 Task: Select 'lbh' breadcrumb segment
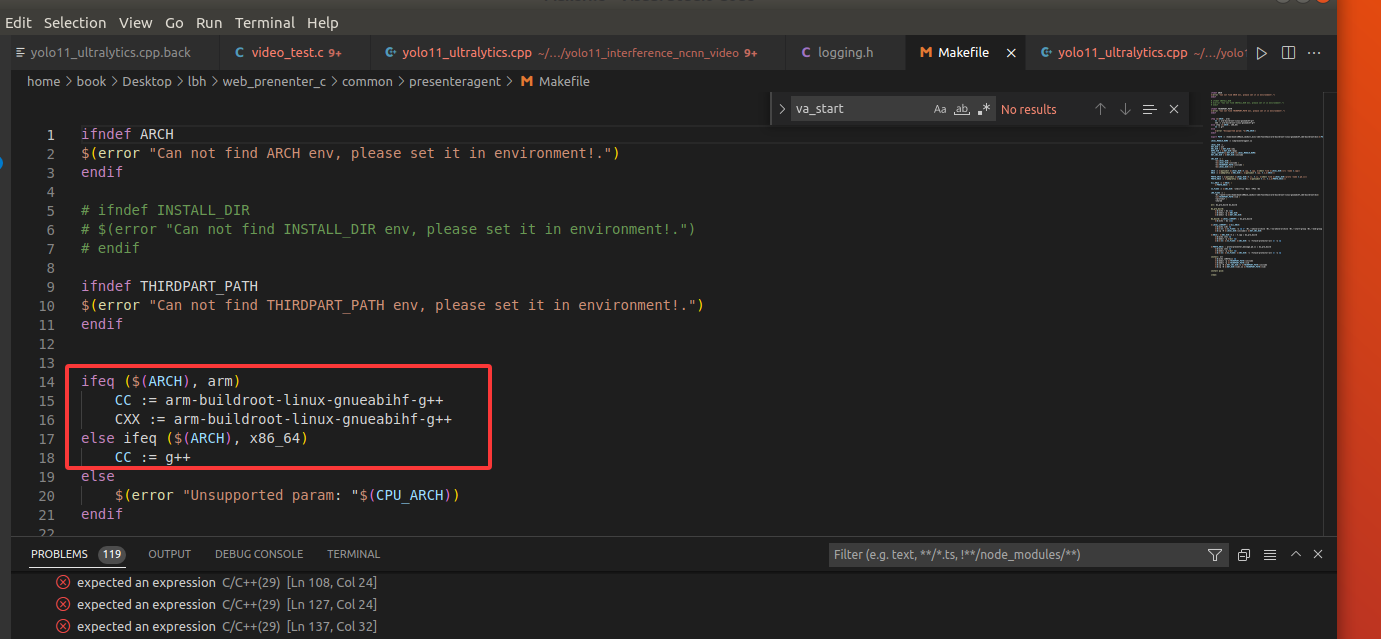[196, 82]
